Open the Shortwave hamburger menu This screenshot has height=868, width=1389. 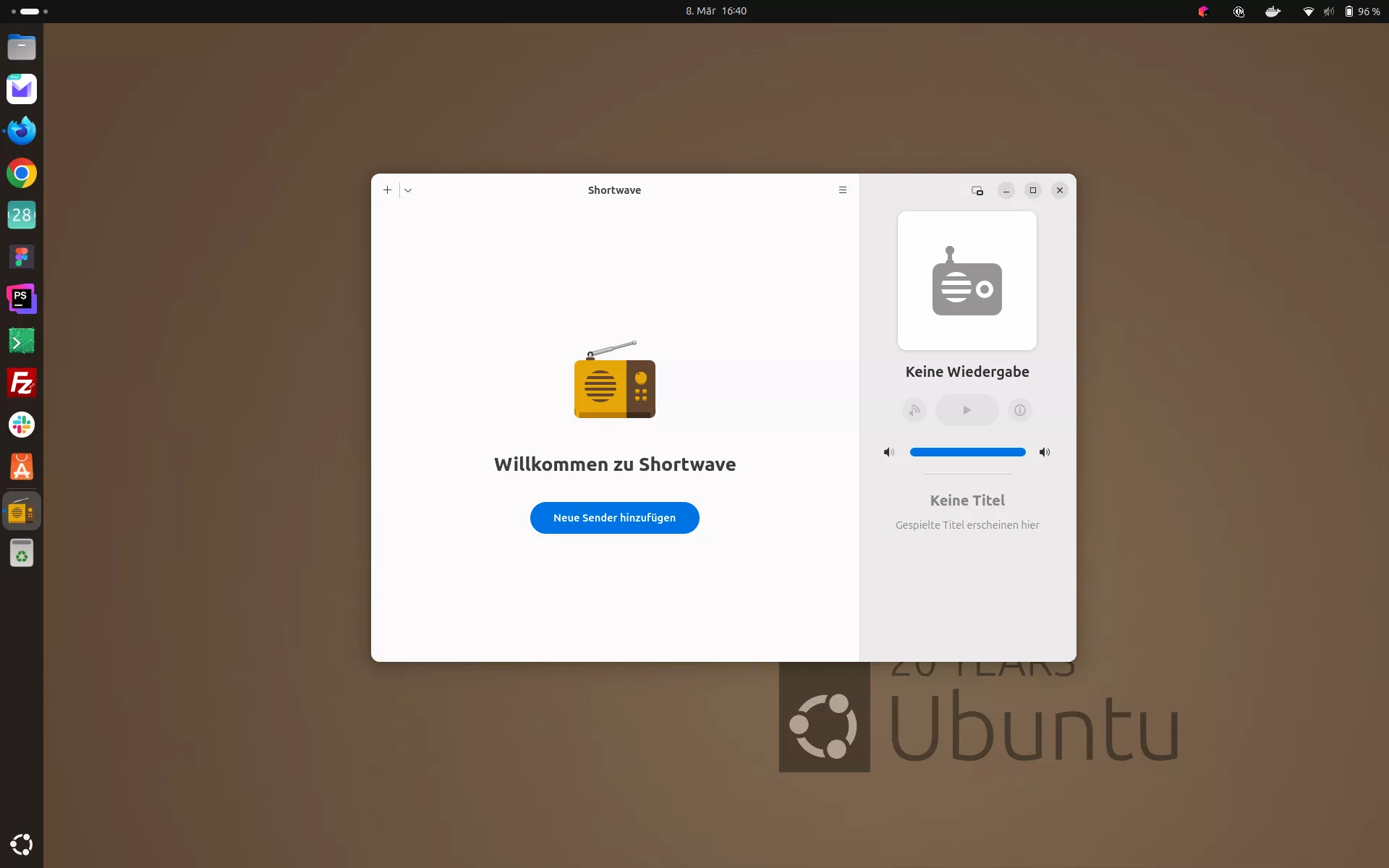point(842,190)
